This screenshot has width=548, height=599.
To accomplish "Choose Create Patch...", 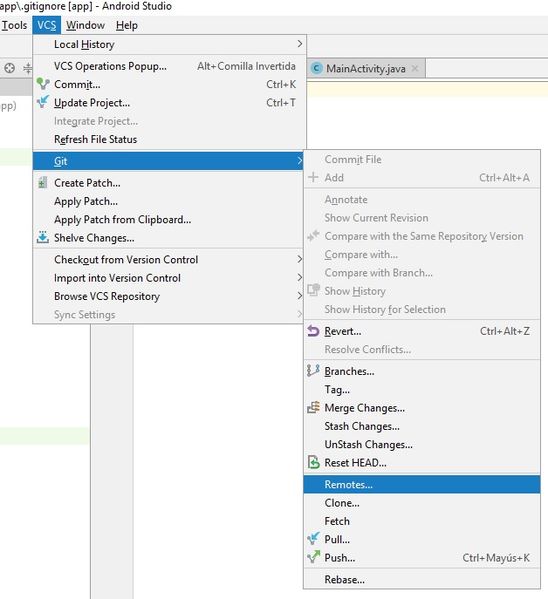I will coord(168,183).
